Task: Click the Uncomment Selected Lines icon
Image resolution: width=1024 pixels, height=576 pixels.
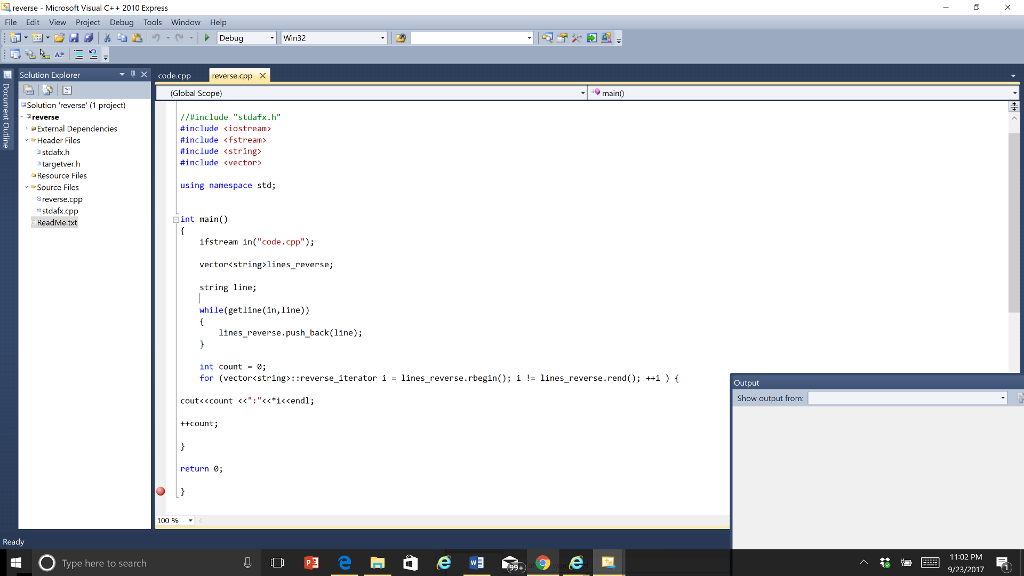Action: [93, 54]
